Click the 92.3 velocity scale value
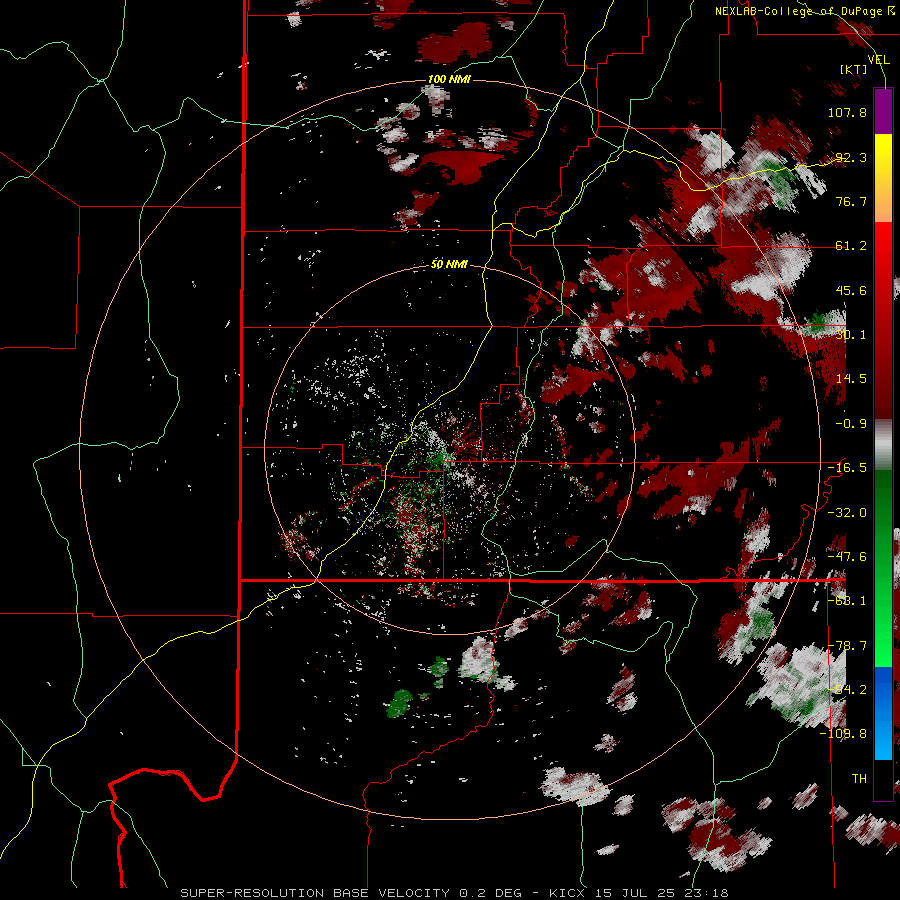The width and height of the screenshot is (900, 900). click(x=851, y=157)
